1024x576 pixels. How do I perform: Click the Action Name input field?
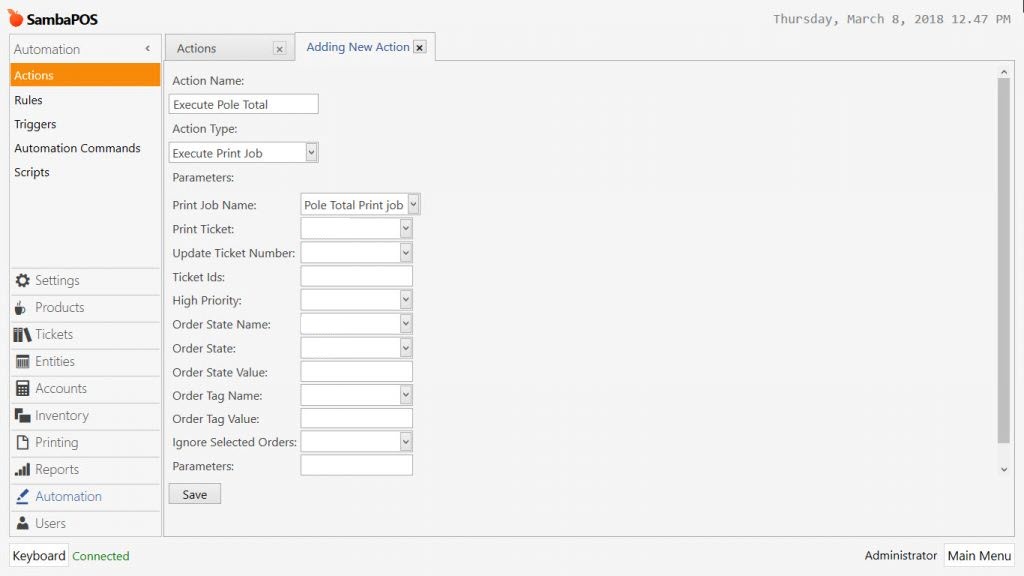point(244,103)
